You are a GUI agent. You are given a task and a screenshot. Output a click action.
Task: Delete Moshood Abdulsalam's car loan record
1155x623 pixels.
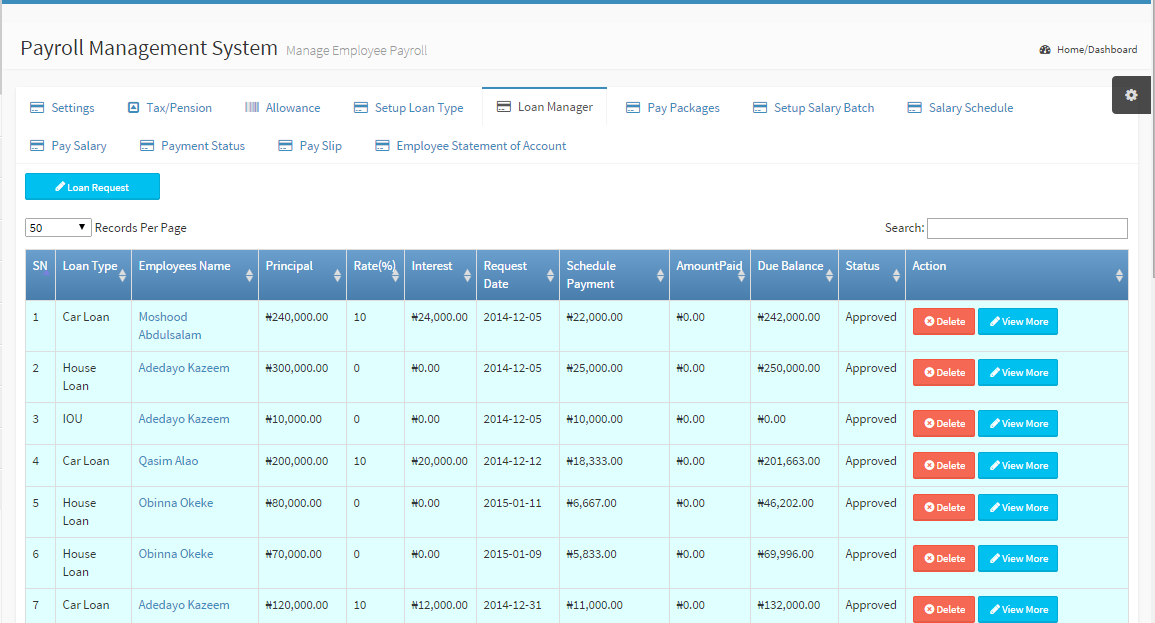point(943,322)
